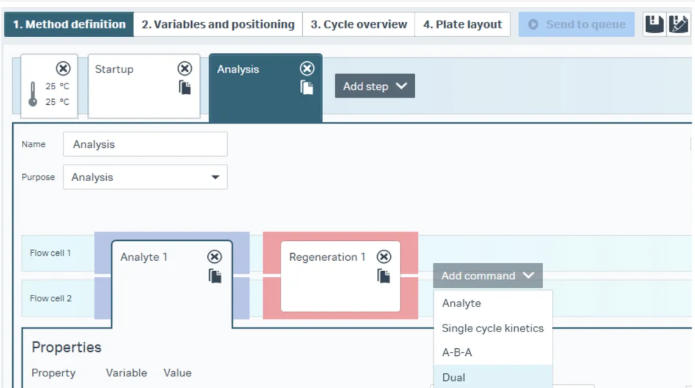The width and height of the screenshot is (695, 388).
Task: Click the Name input field containing Analysis
Action: pyautogui.click(x=145, y=145)
